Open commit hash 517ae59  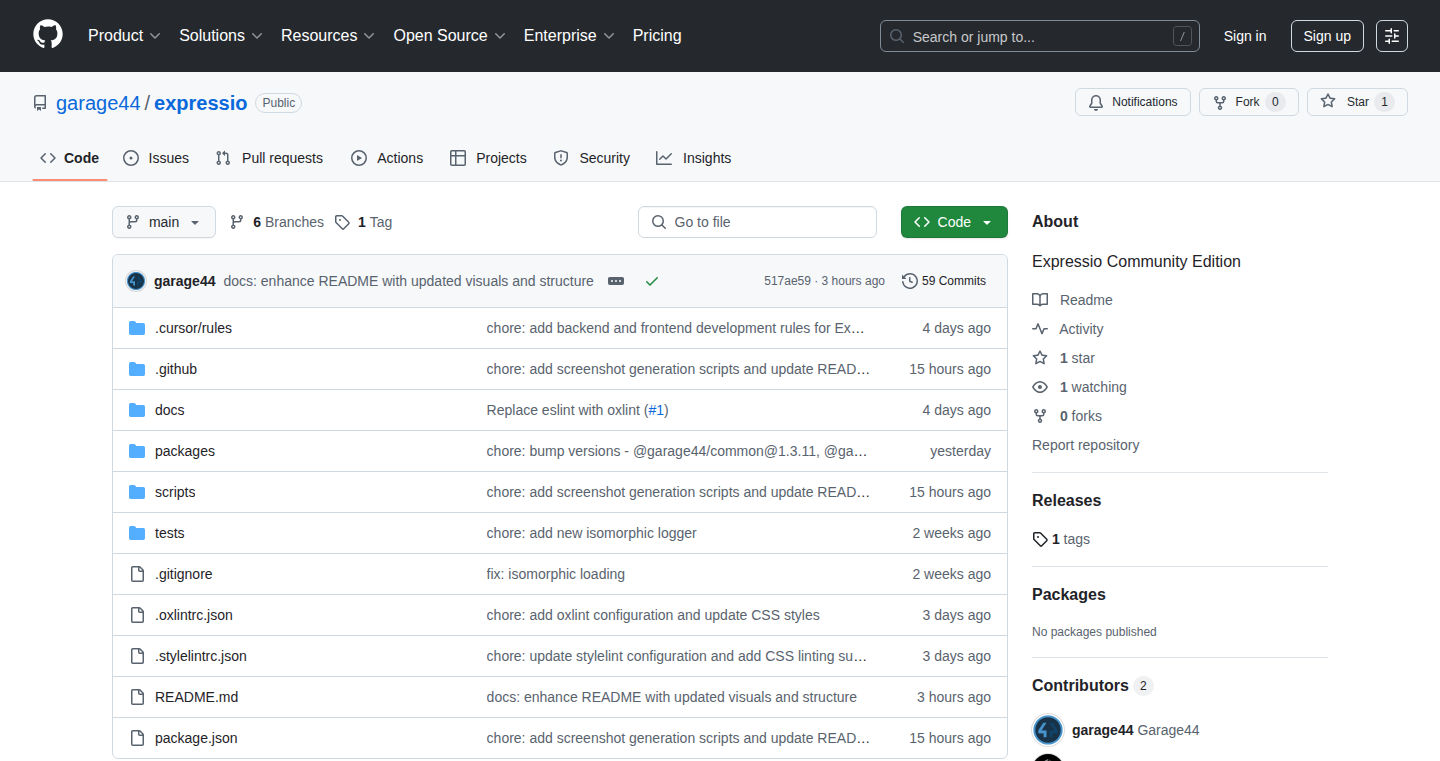(787, 281)
